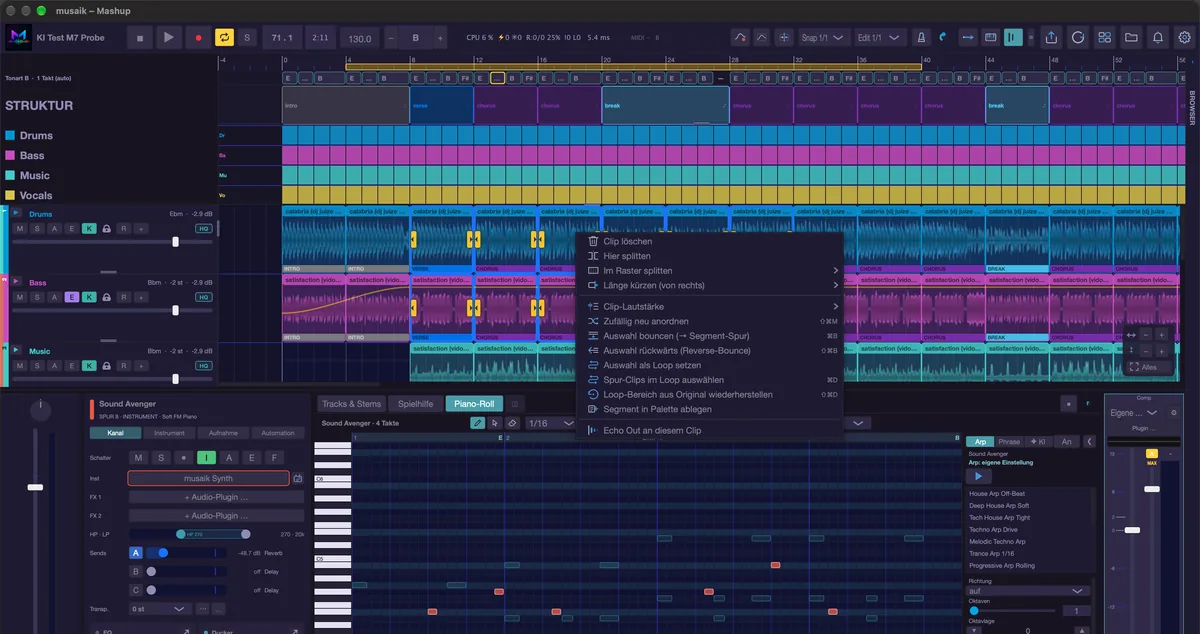Choose 'Clip löschen' from context menu

[x=627, y=241]
